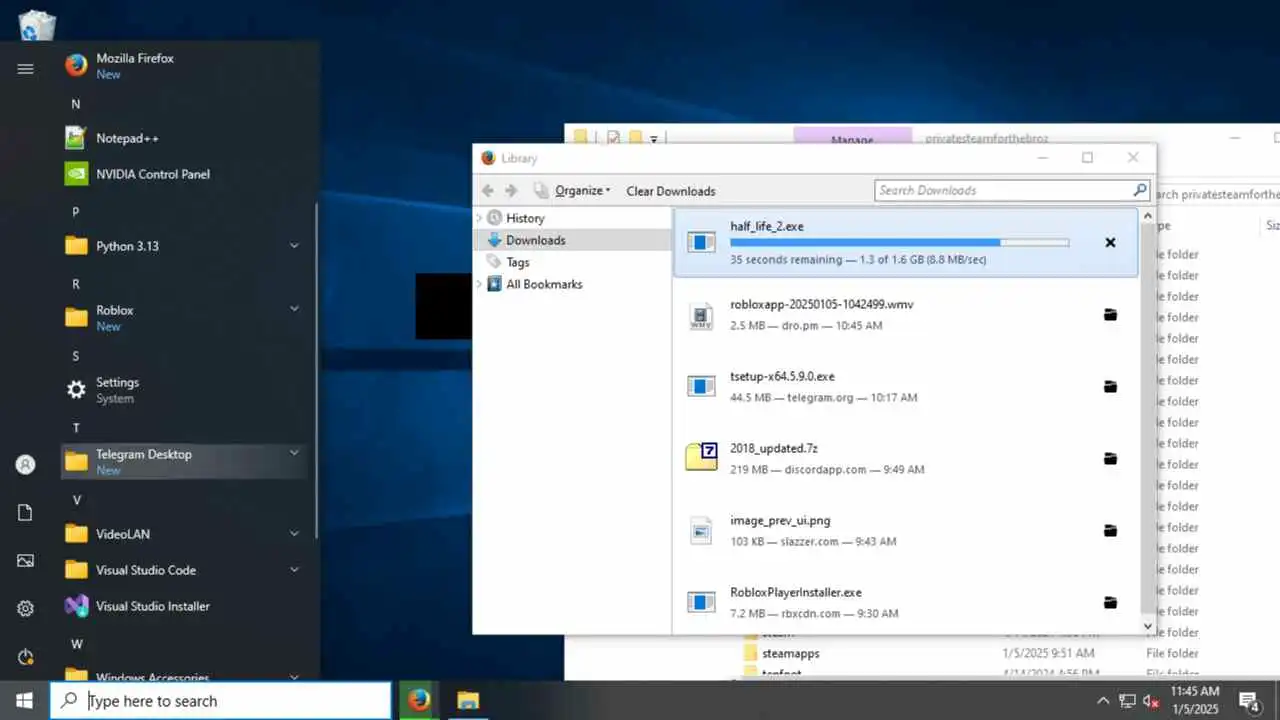
Task: Select Downloads in the Library sidebar
Action: pyautogui.click(x=535, y=240)
